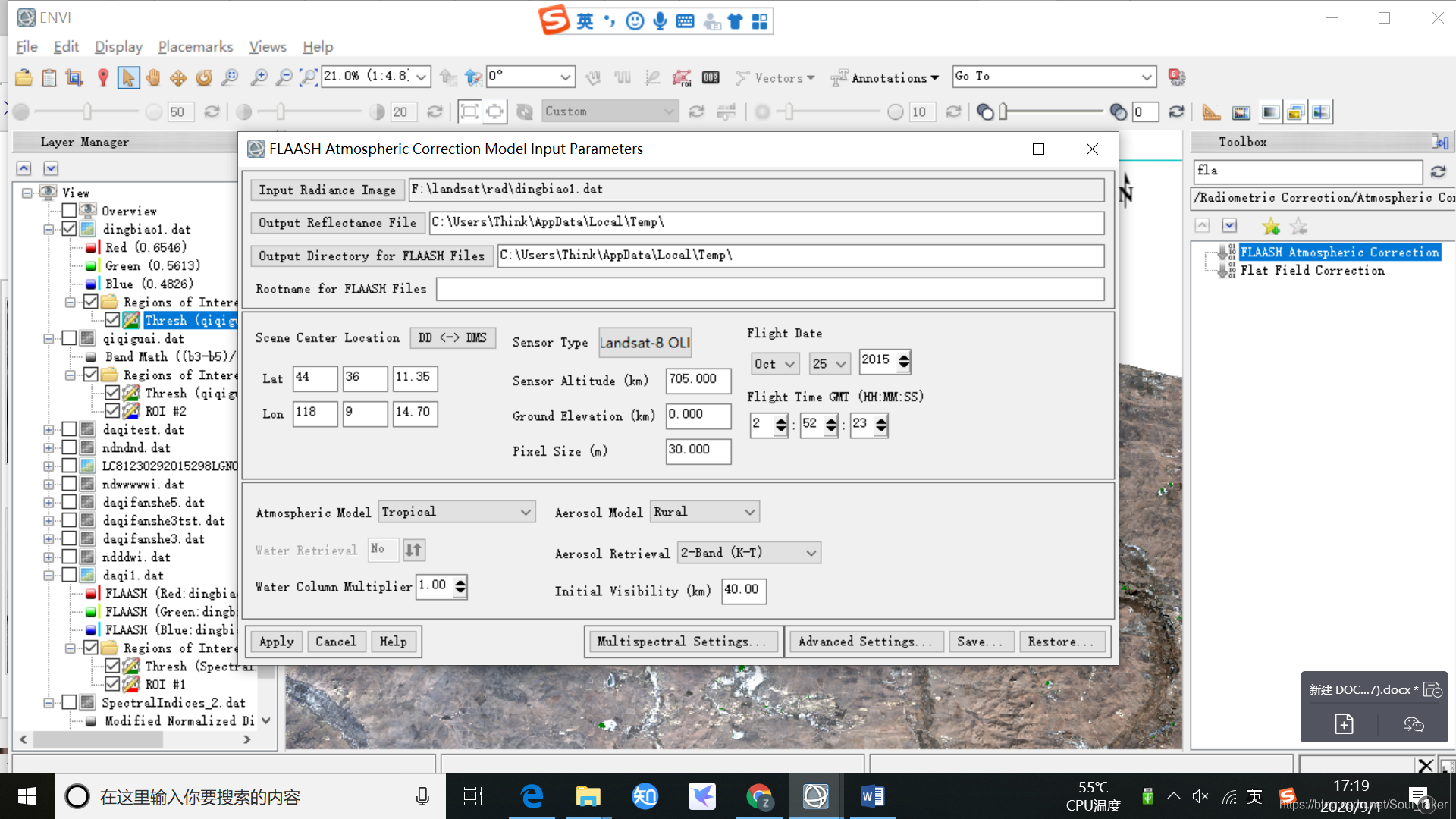Switch to Word from the taskbar
1456x819 pixels.
tap(872, 796)
